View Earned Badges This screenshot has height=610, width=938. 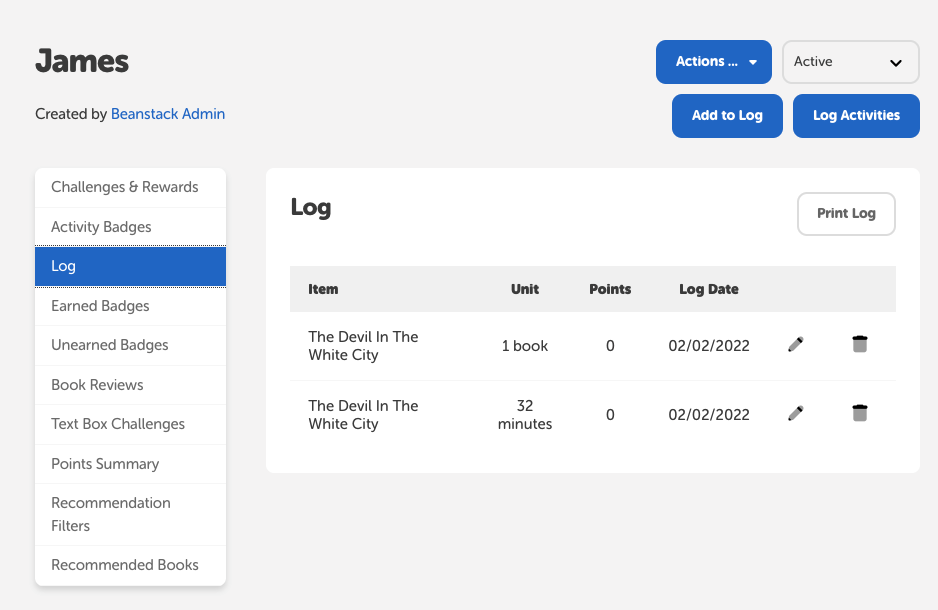coord(130,306)
